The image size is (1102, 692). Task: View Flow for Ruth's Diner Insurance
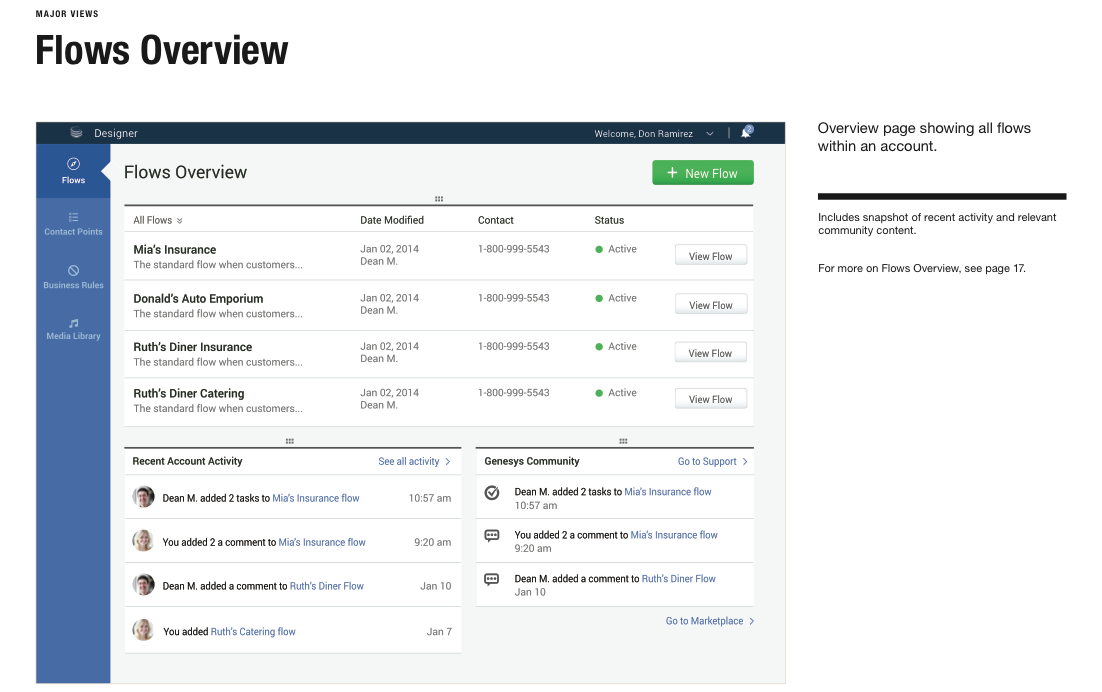point(711,353)
